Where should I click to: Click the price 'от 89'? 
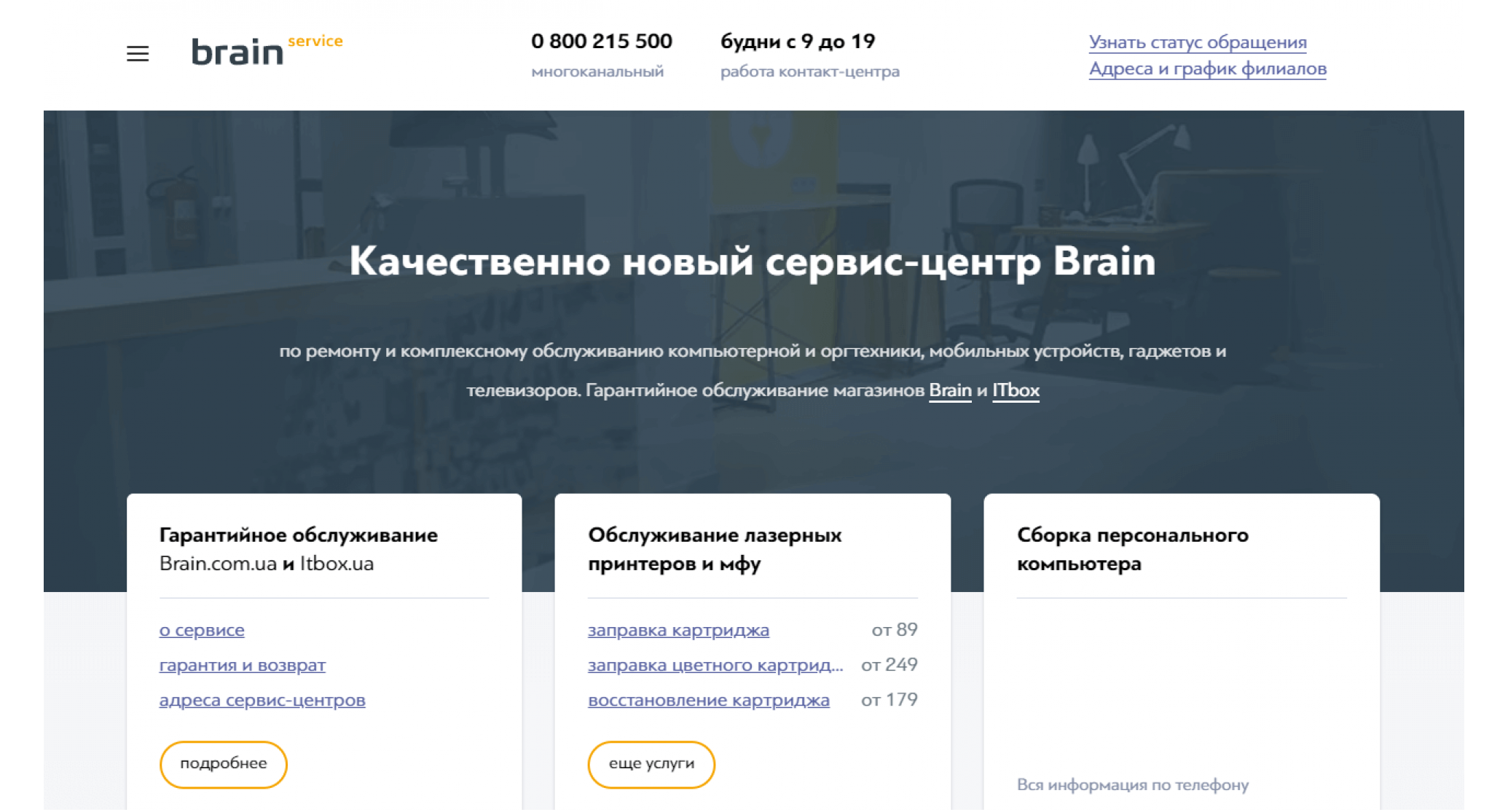point(895,630)
